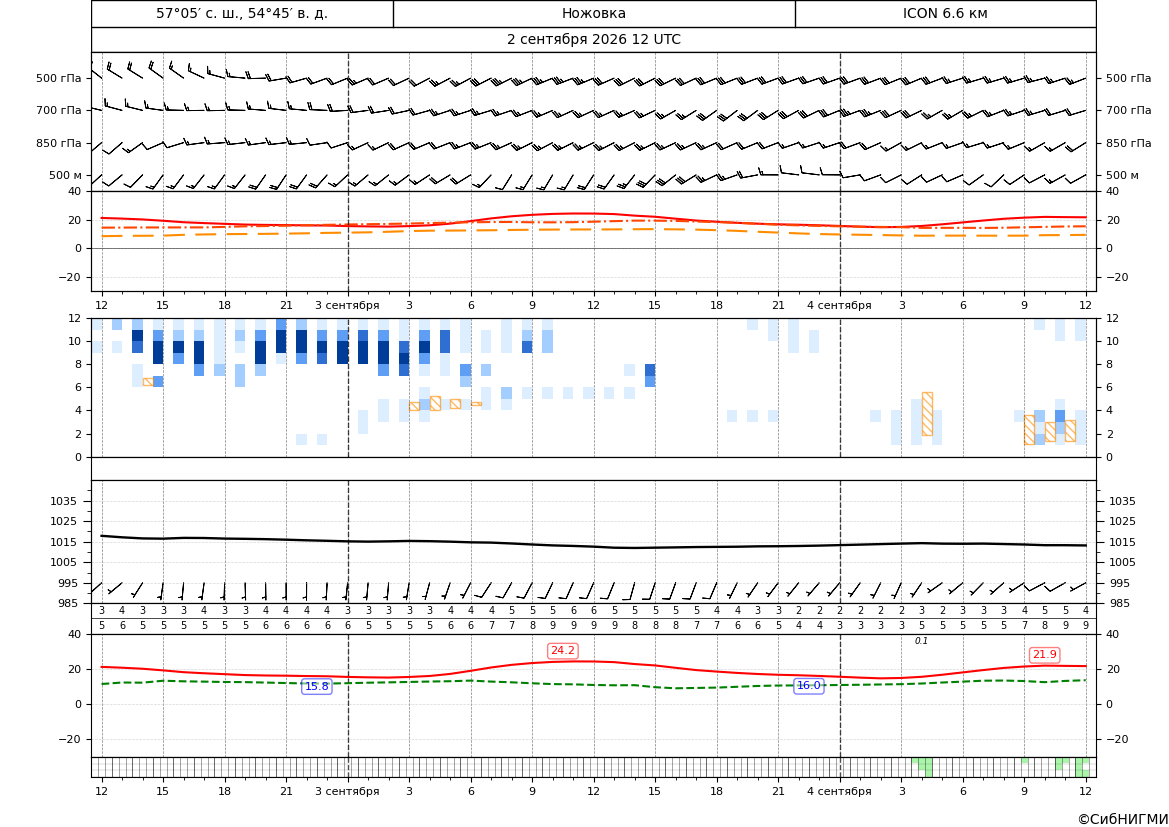This screenshot has width=1169, height=827.
Task: Click the red 24.2 maximum temperature label
Action: [x=562, y=650]
